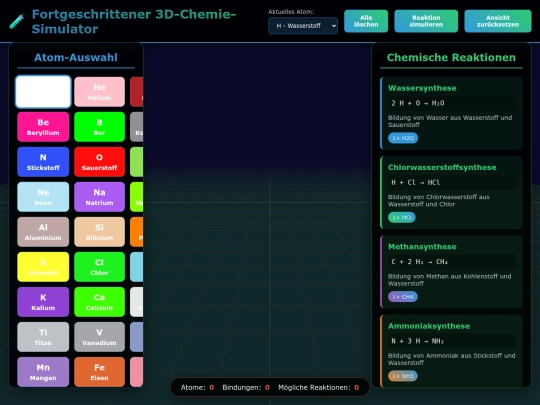Choose the Ca Calcium atom tile
The image size is (540, 405).
(99, 302)
